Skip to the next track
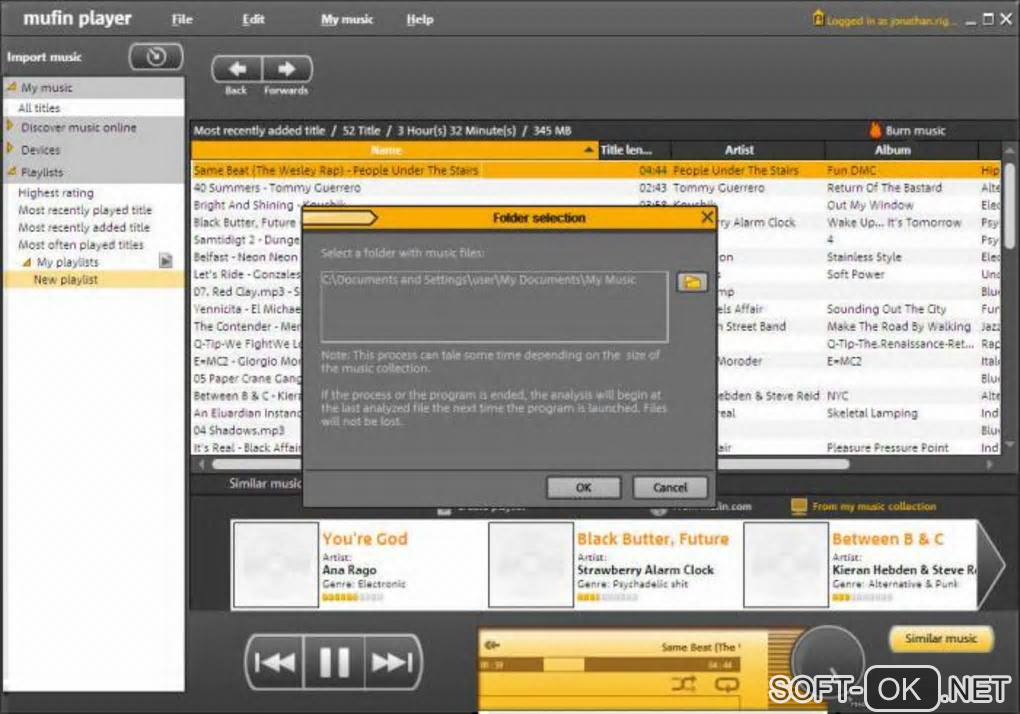The image size is (1020, 714). pyautogui.click(x=392, y=662)
